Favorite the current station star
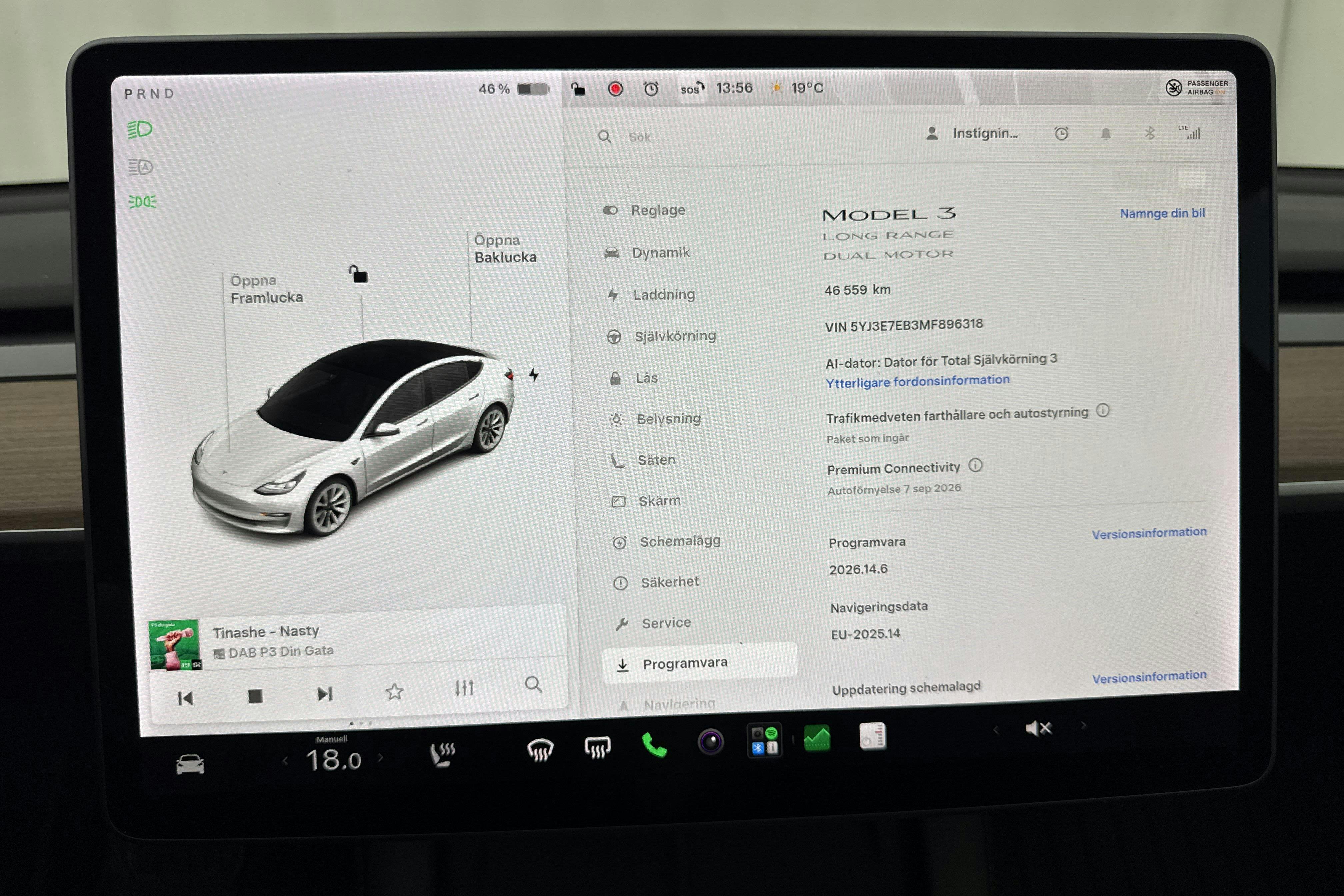The image size is (1344, 896). (x=394, y=692)
